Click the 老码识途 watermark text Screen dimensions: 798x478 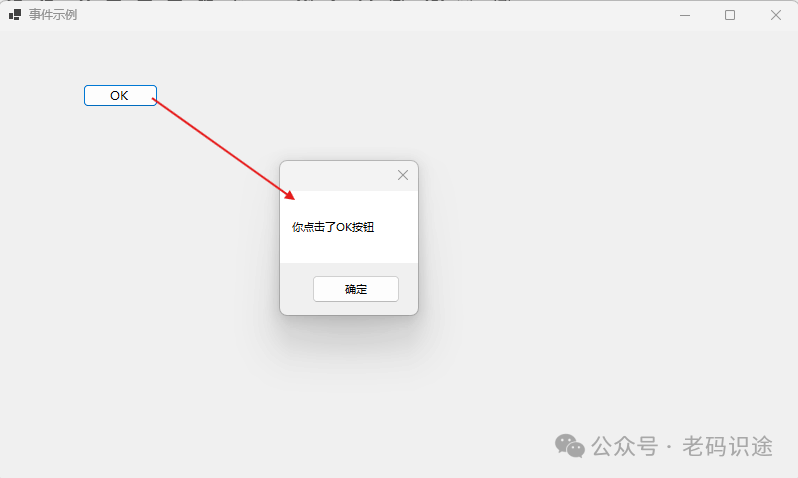[x=727, y=446]
